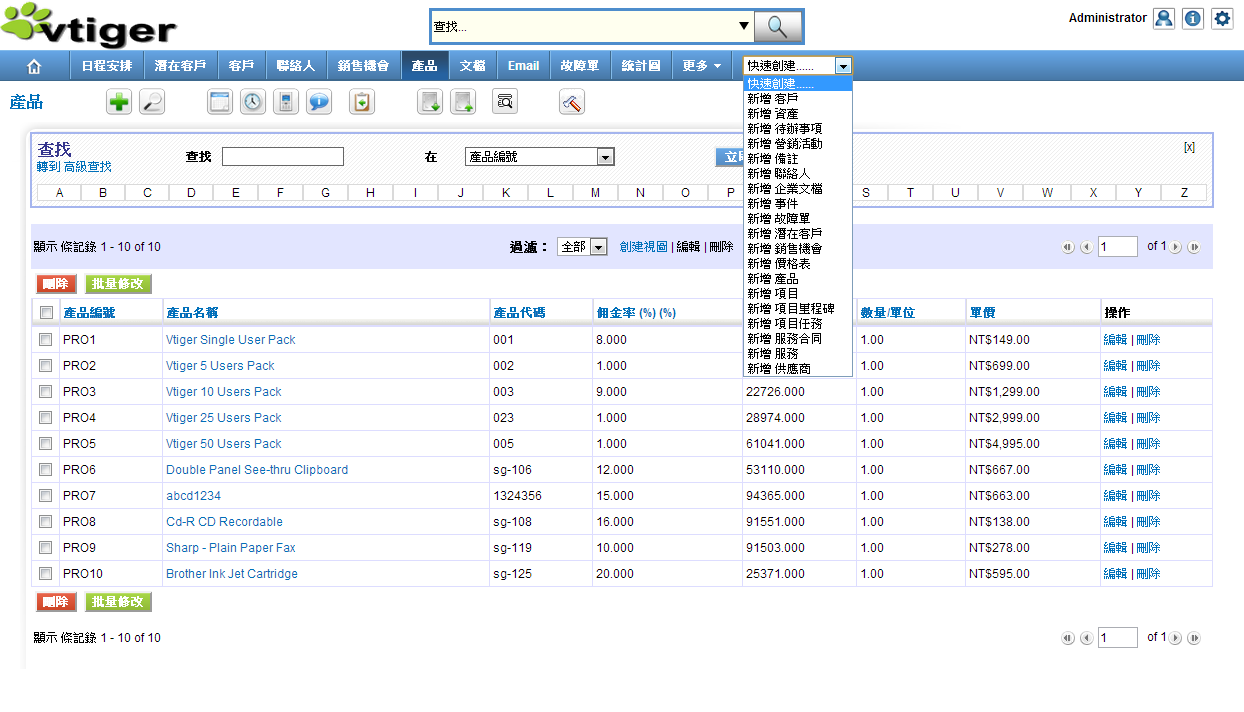Select the PRO5 row checkbox
Image resolution: width=1244 pixels, height=712 pixels.
tap(46, 444)
